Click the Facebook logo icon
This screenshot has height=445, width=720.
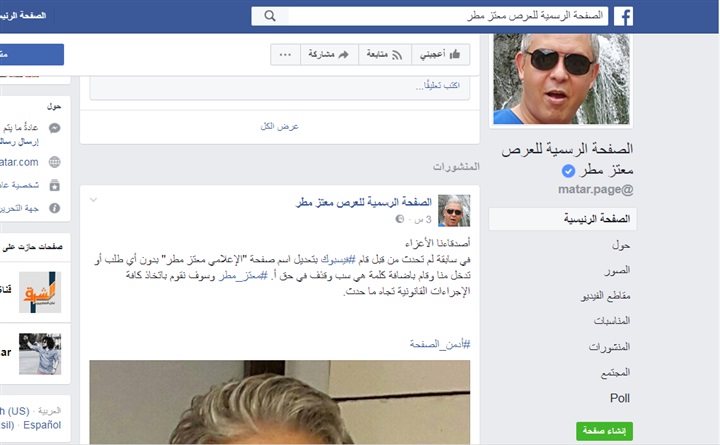623,17
